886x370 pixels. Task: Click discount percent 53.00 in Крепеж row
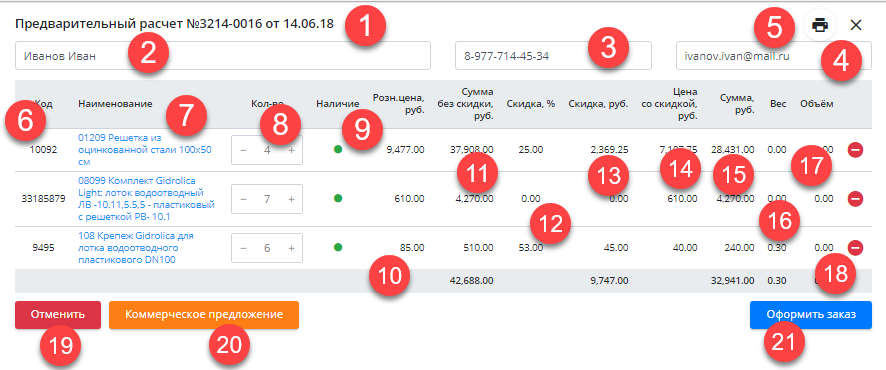532,247
